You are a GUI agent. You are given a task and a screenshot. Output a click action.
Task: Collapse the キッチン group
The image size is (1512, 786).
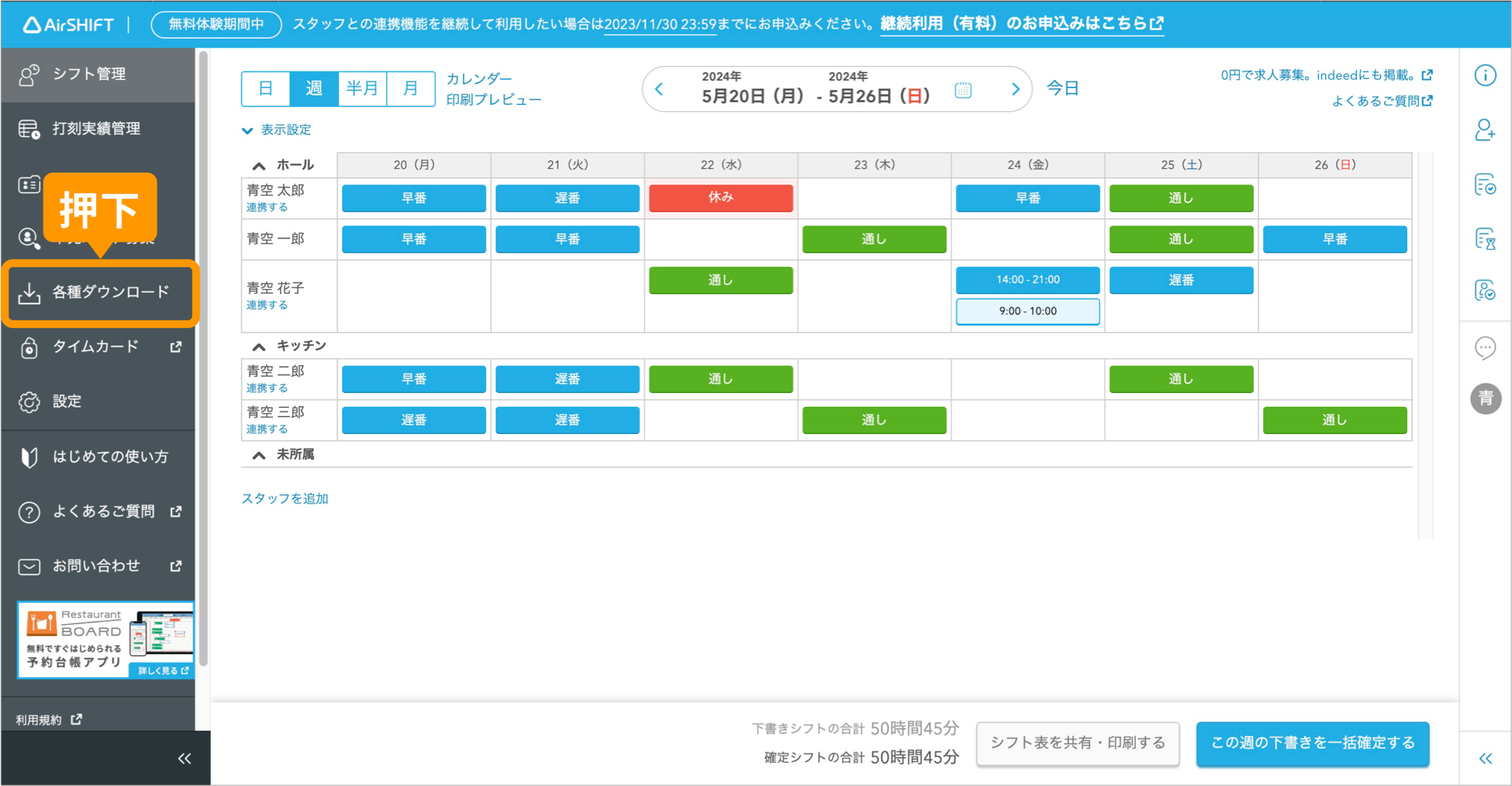click(x=258, y=346)
